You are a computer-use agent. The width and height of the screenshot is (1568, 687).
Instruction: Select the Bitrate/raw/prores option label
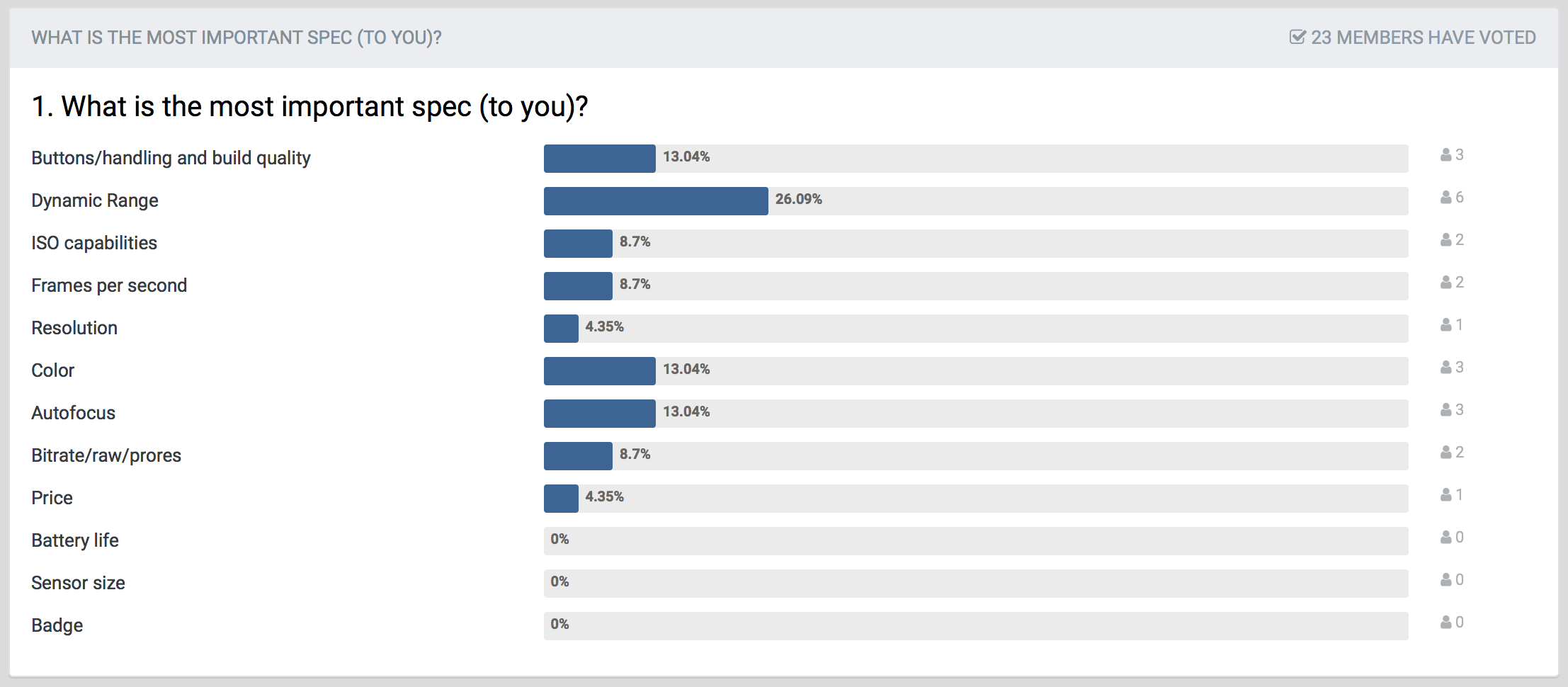click(x=106, y=455)
